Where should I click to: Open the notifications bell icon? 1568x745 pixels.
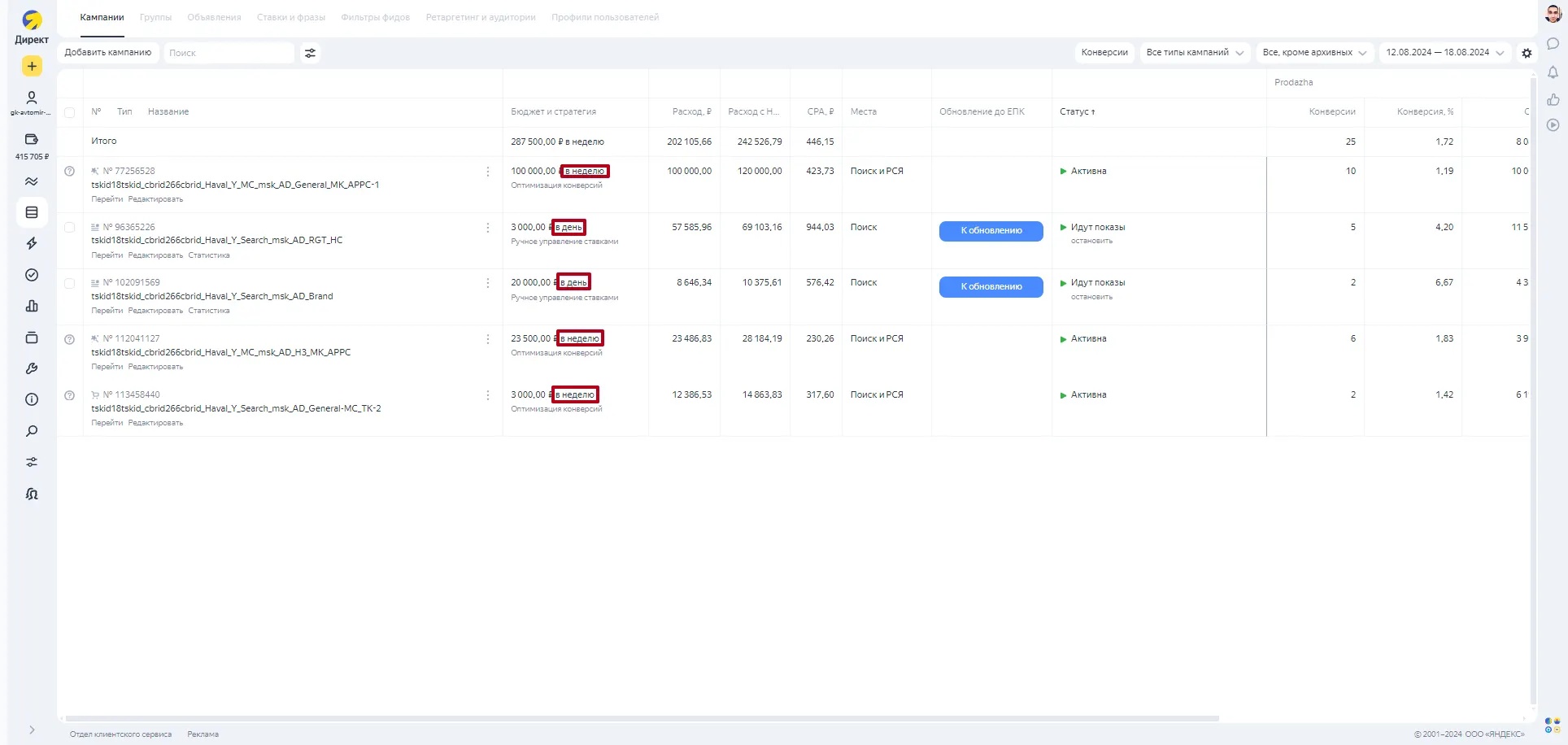pyautogui.click(x=1553, y=72)
